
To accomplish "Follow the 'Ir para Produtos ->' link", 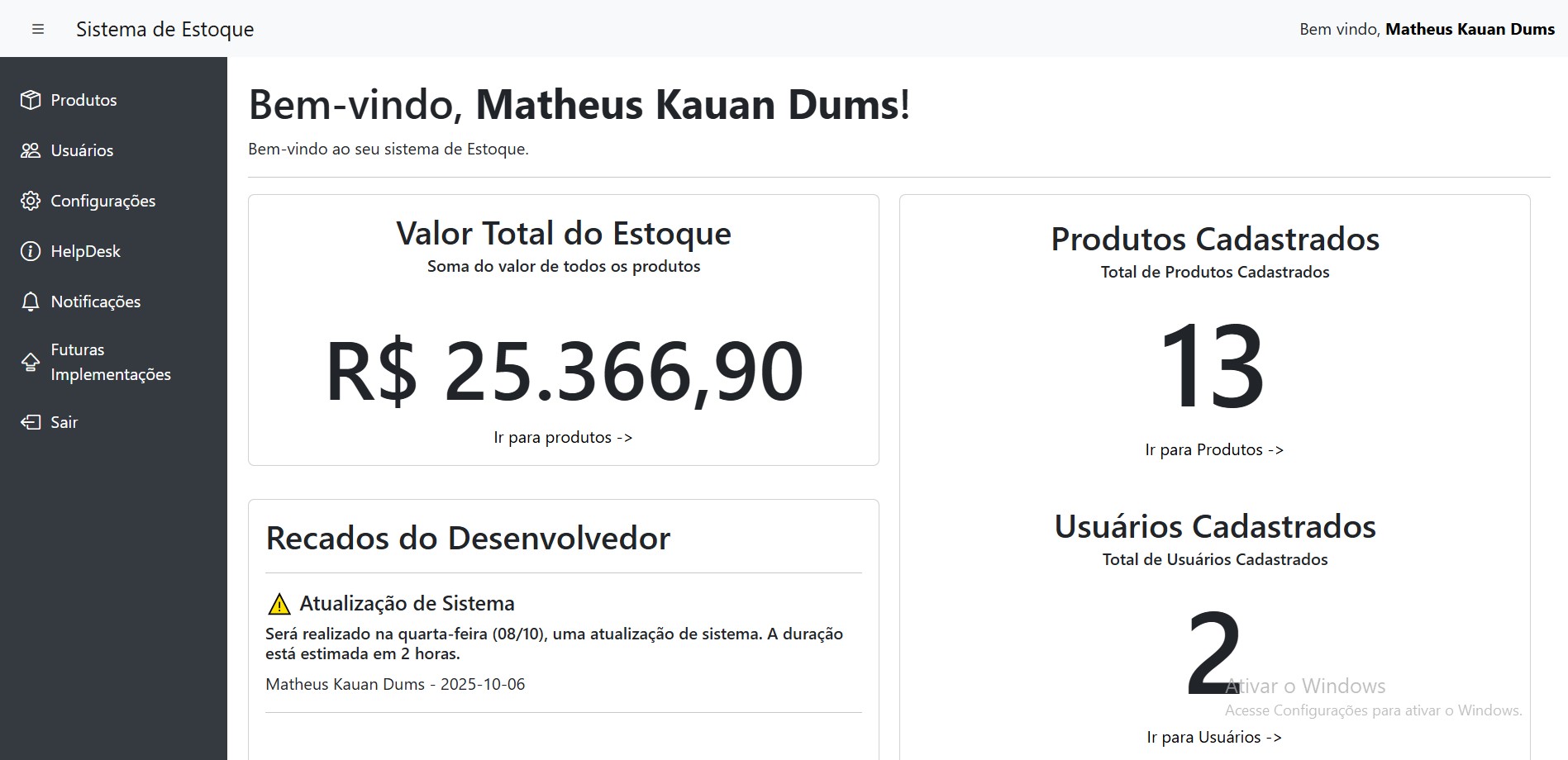I will pyautogui.click(x=1214, y=449).
